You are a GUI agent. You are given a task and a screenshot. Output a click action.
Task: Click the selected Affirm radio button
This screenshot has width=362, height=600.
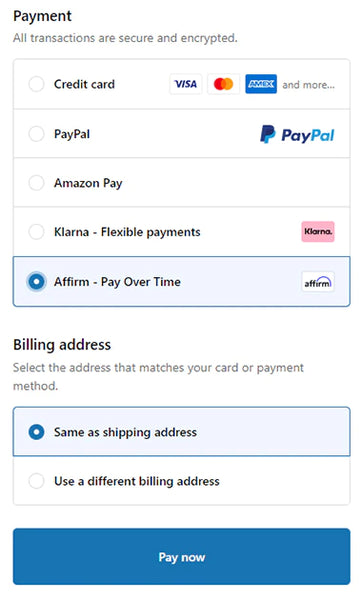pyautogui.click(x=36, y=282)
